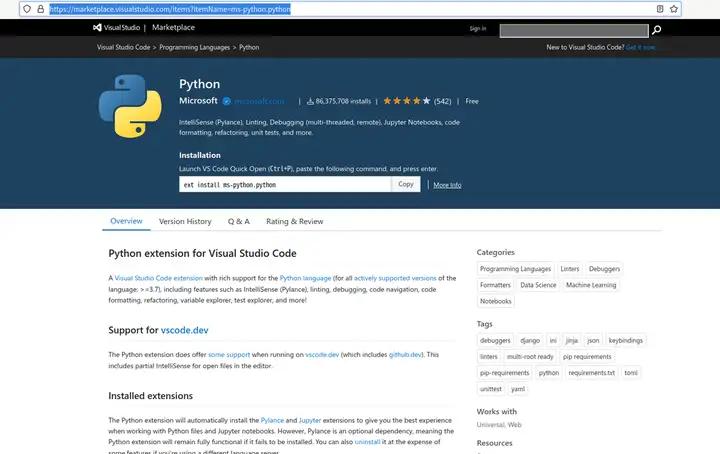Viewport: 720px width, 454px height.
Task: Switch to Version History tab
Action: pos(185,221)
